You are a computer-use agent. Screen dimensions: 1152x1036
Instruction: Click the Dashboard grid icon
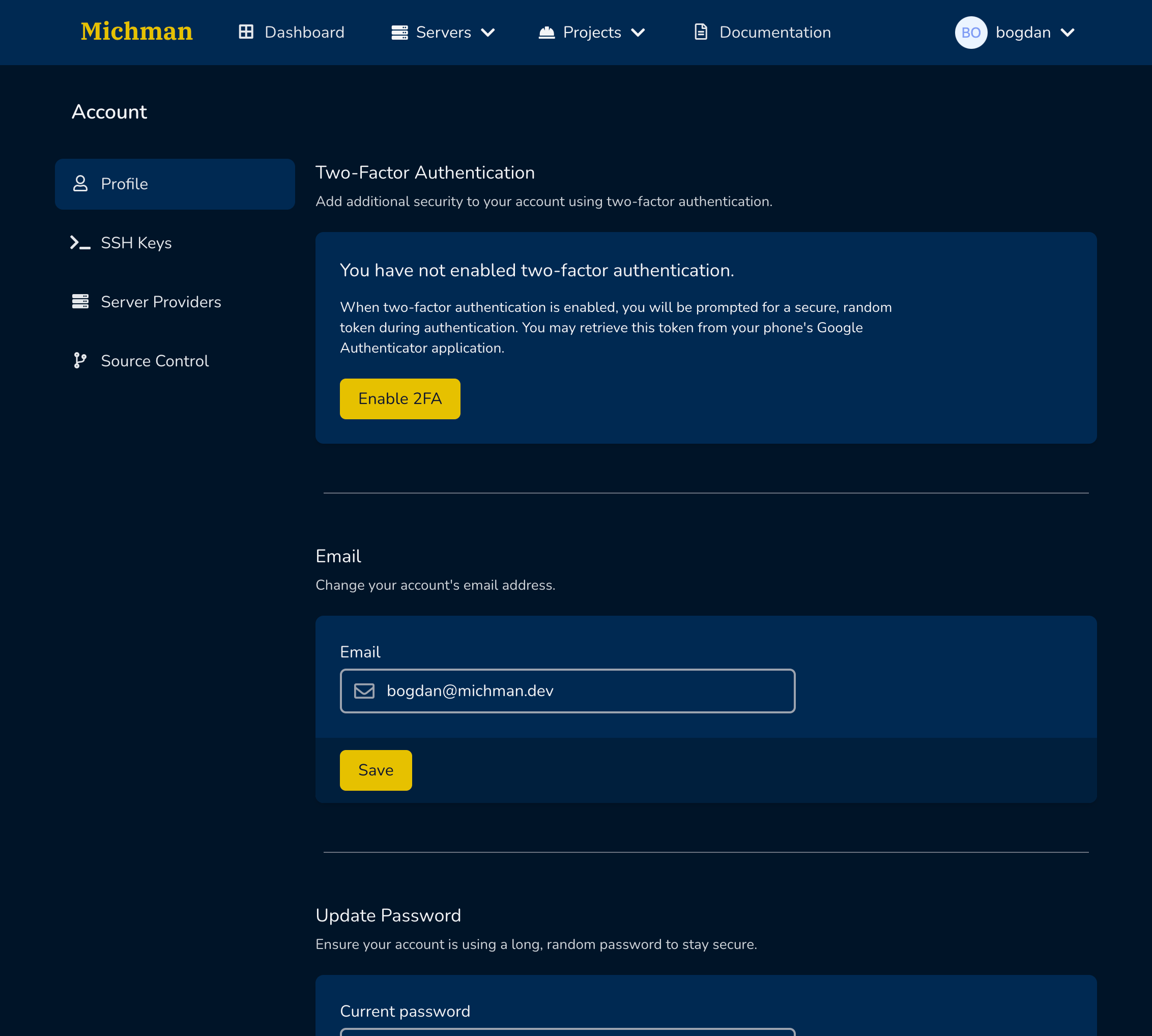pos(246,32)
